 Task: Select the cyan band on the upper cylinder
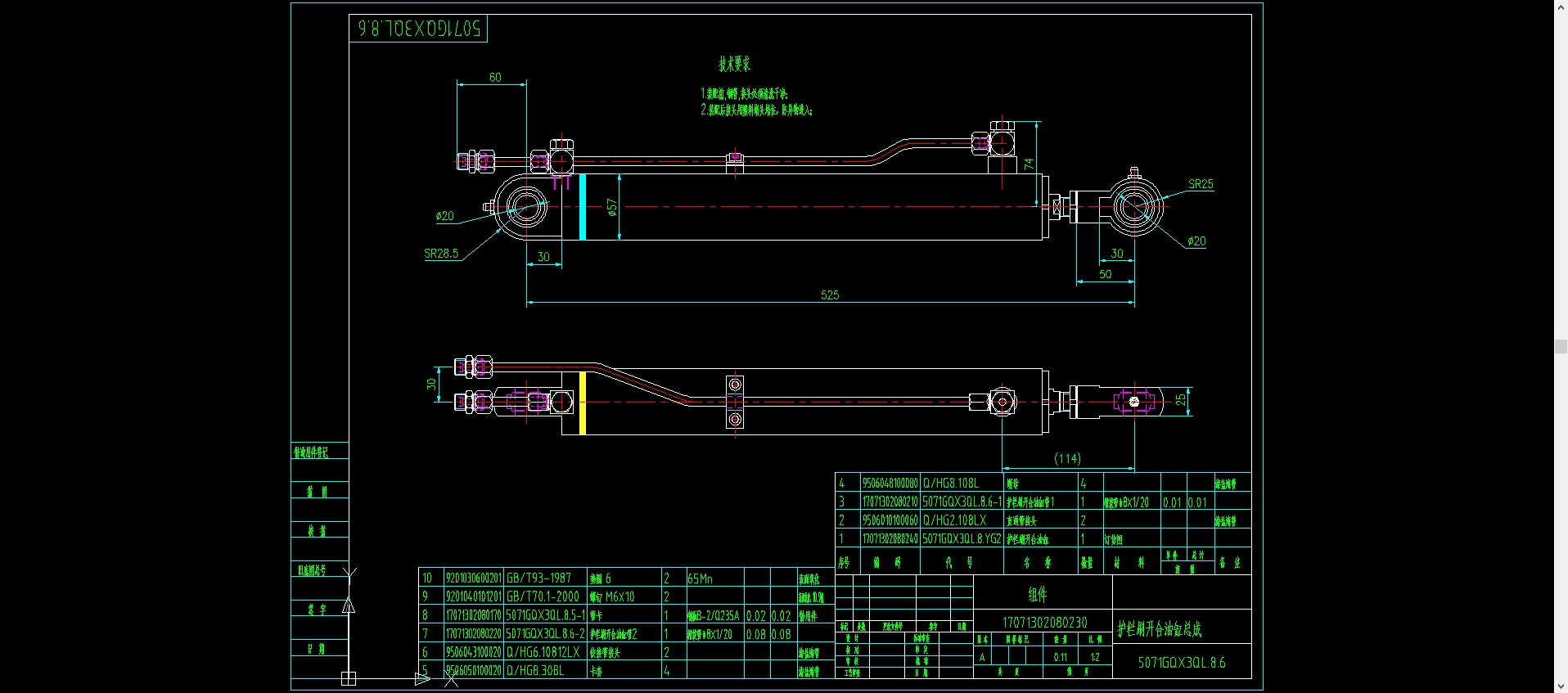(583, 207)
